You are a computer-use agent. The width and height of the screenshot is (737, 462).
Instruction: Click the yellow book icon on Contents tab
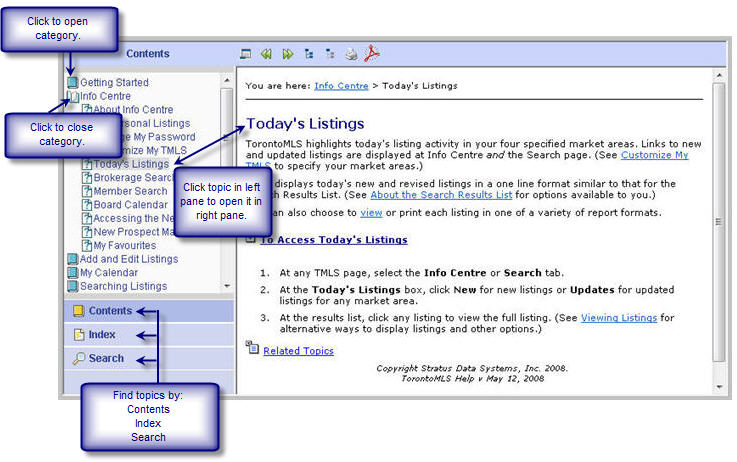tap(78, 311)
